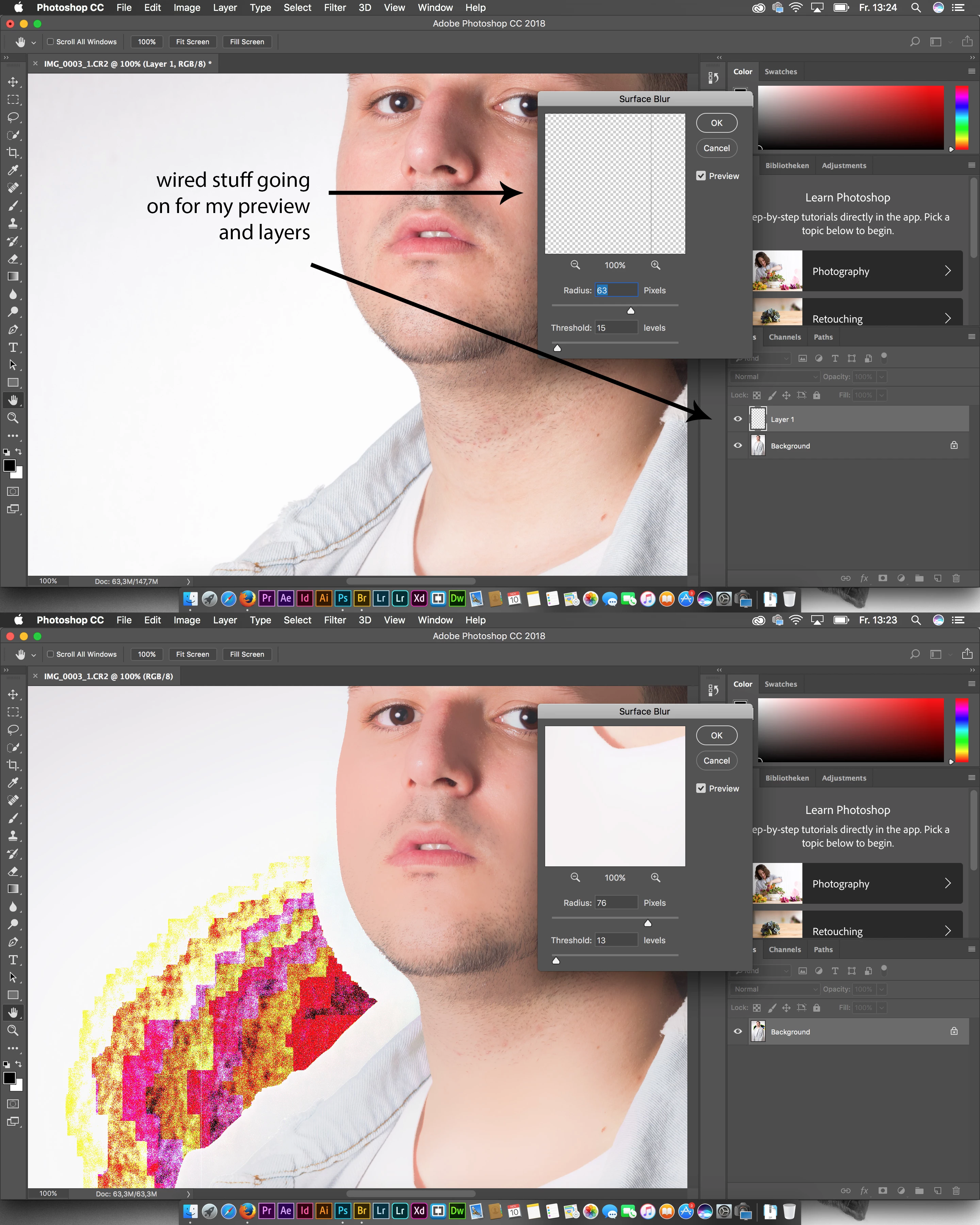980x1225 pixels.
Task: Zoom out of the preview in the Radius 76 dialog
Action: tap(575, 877)
